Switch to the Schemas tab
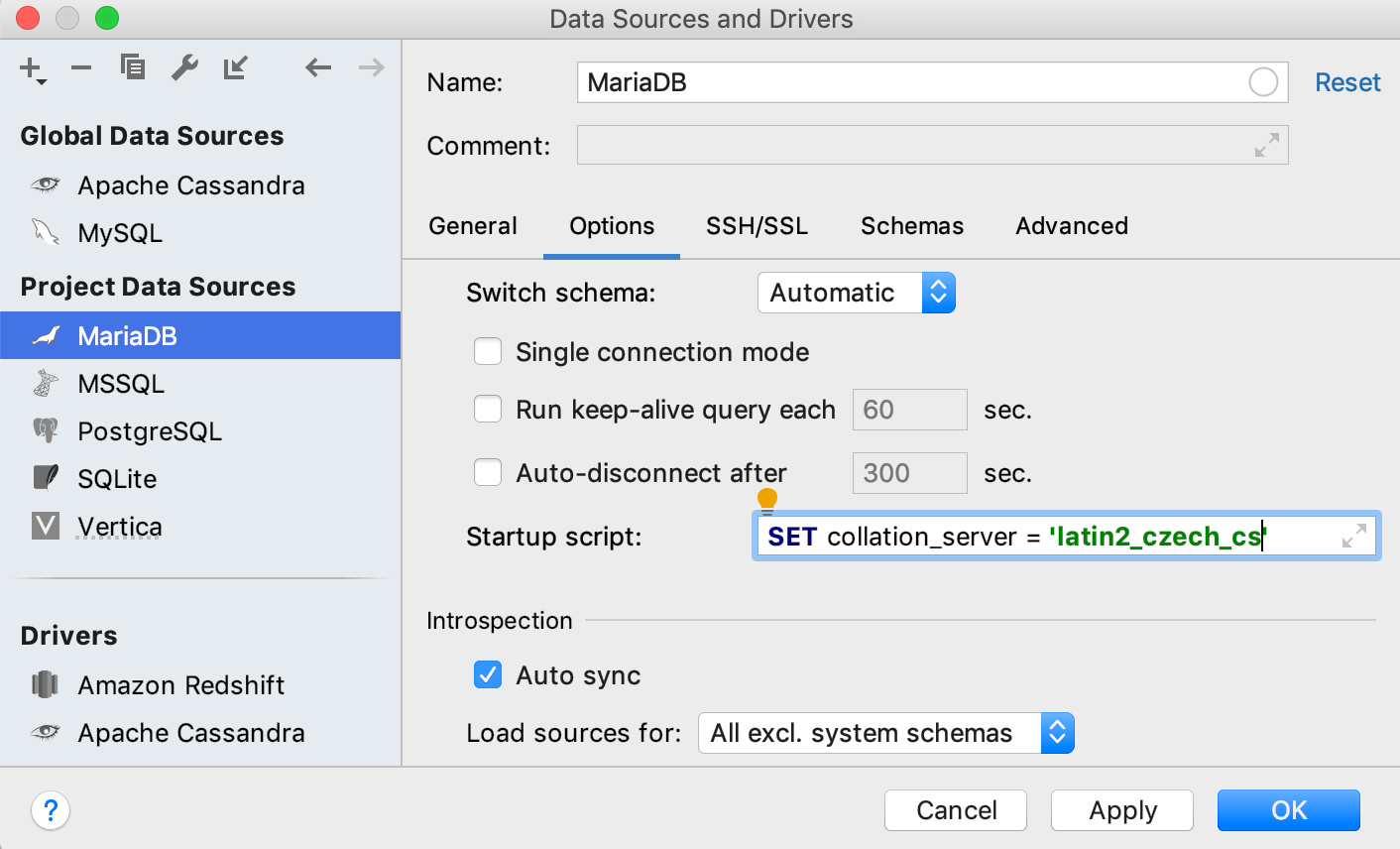This screenshot has height=849, width=1400. 912,226
